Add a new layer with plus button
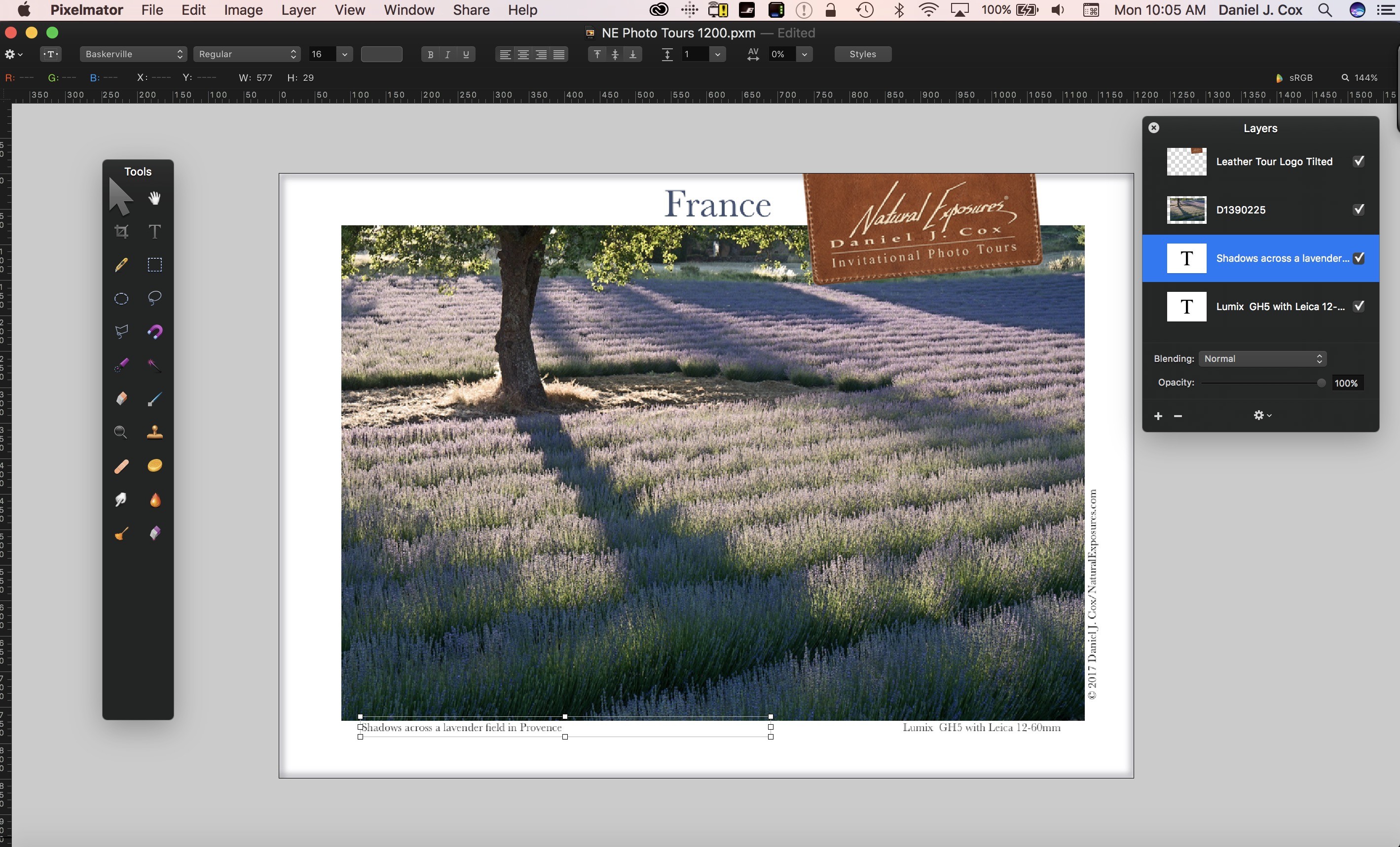Viewport: 1400px width, 847px height. coord(1158,416)
